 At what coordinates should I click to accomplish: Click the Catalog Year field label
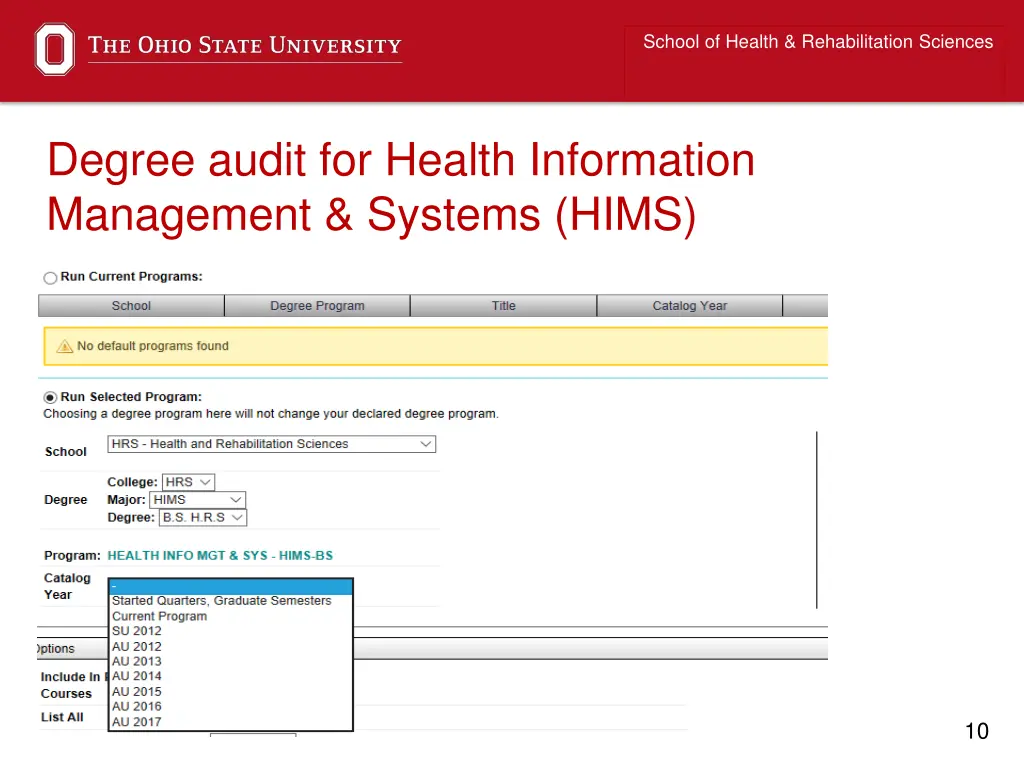[x=67, y=586]
